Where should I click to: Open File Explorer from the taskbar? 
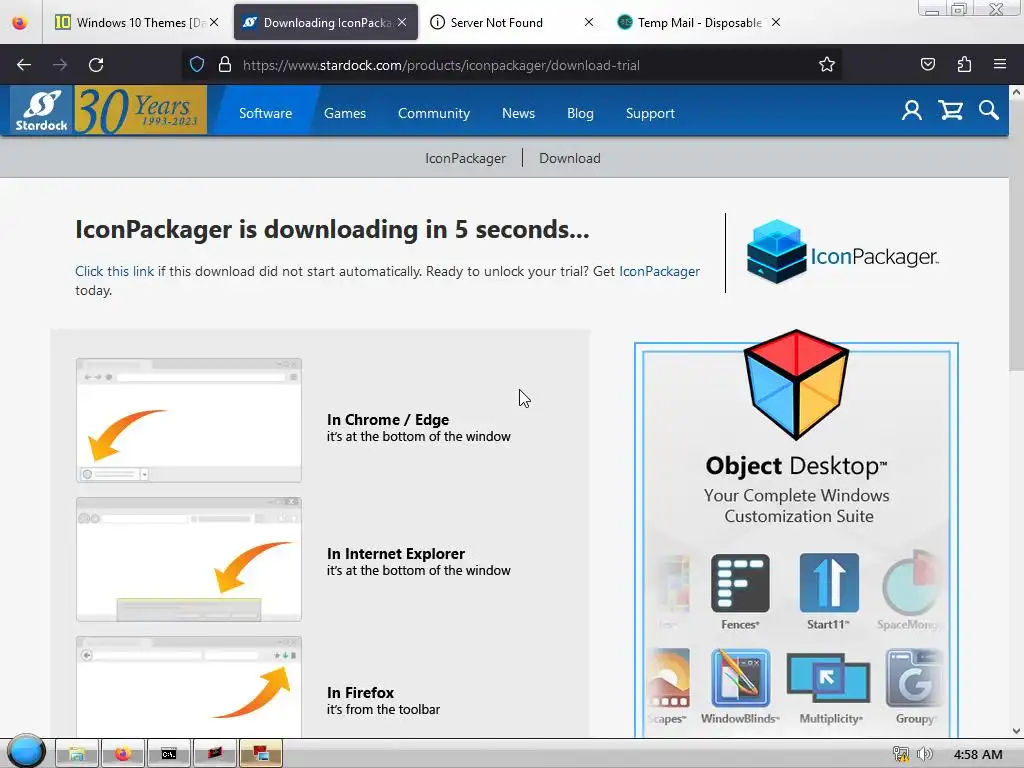[x=76, y=754]
